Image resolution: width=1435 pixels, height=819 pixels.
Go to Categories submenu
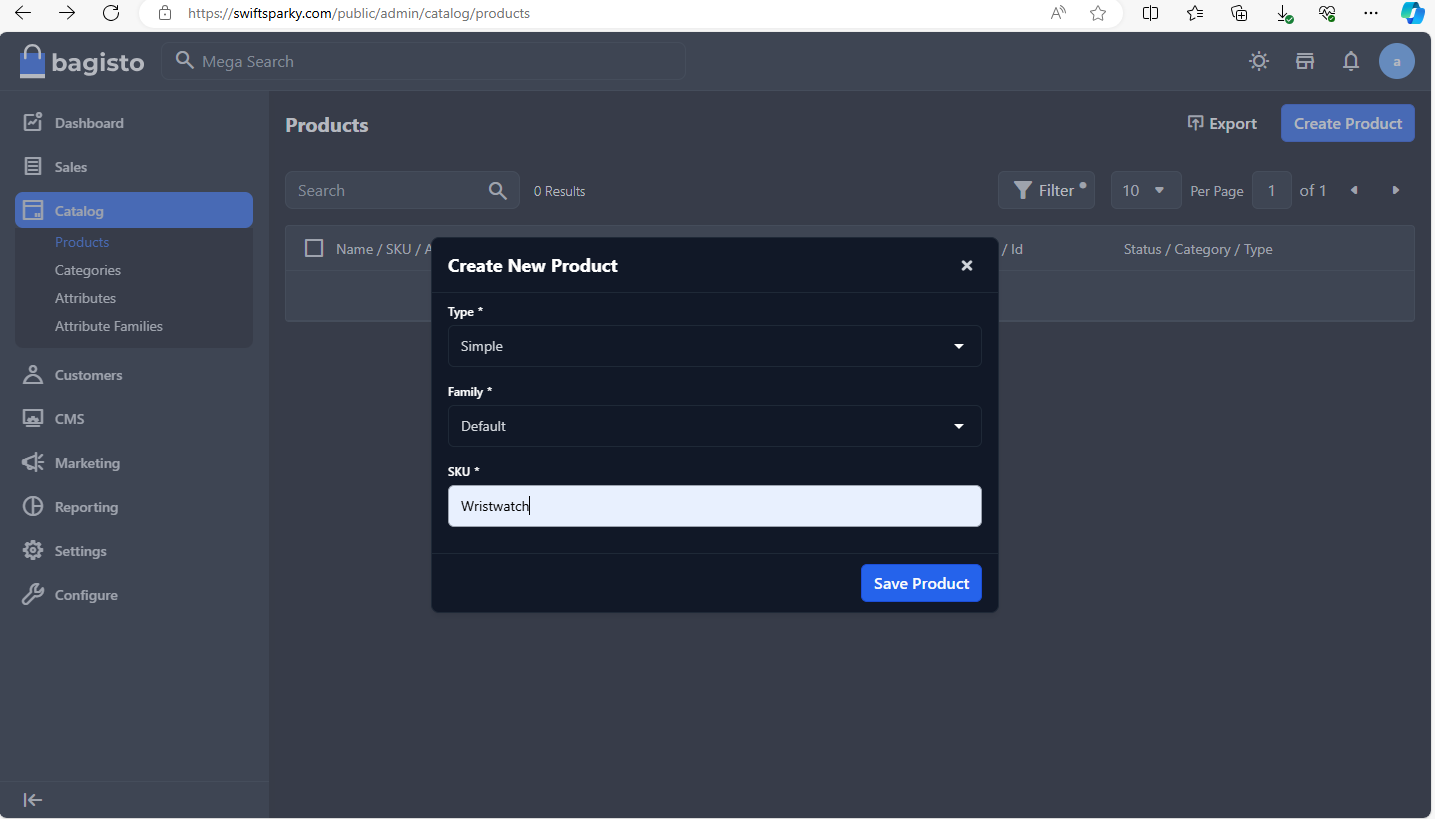click(x=88, y=270)
